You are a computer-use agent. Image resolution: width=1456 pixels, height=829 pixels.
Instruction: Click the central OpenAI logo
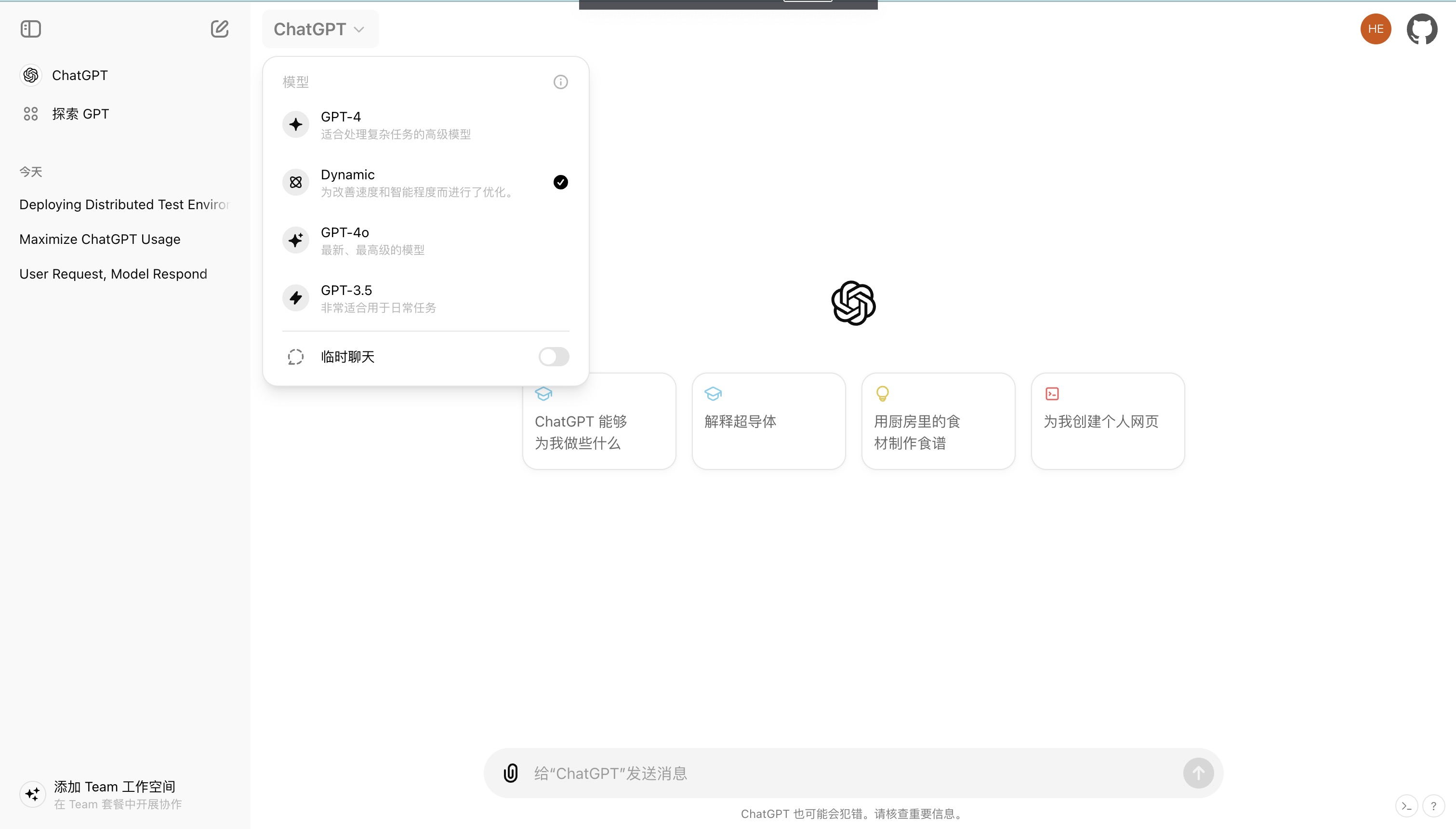[853, 304]
